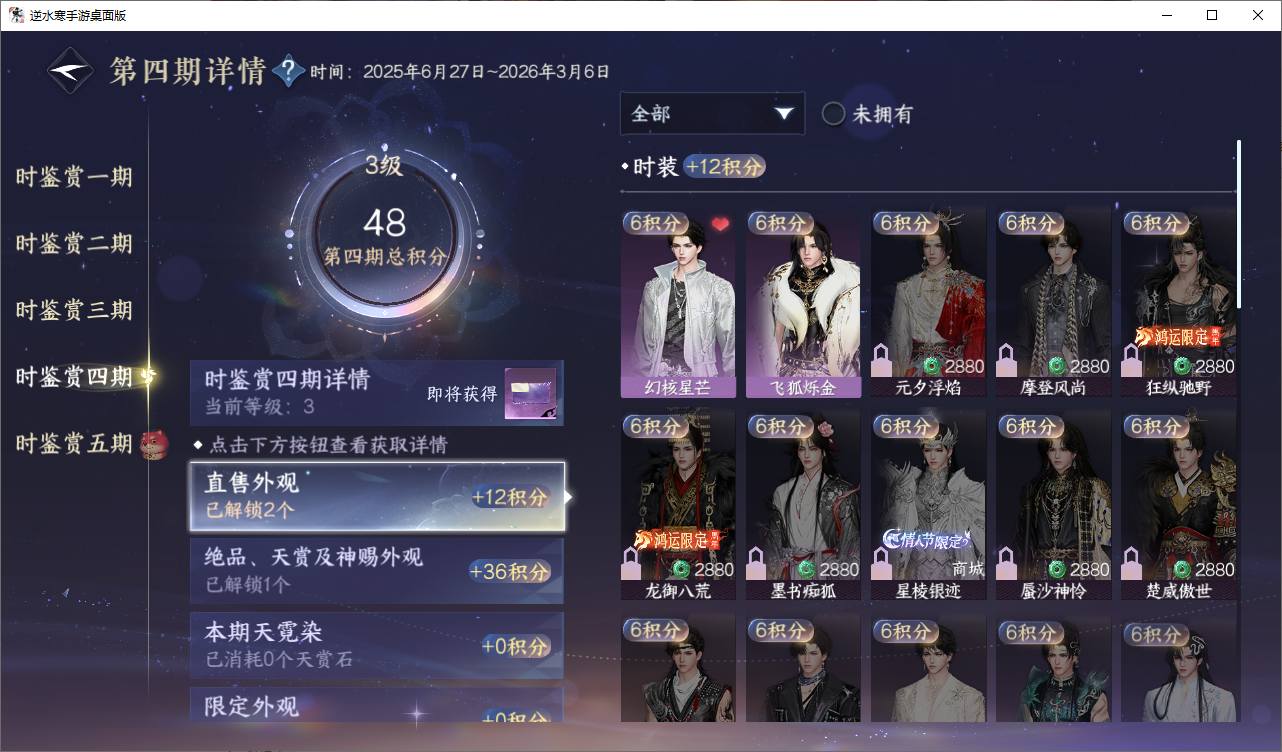Image resolution: width=1282 pixels, height=752 pixels.
Task: Open the 本期天霓染 points entry
Action: tap(377, 645)
